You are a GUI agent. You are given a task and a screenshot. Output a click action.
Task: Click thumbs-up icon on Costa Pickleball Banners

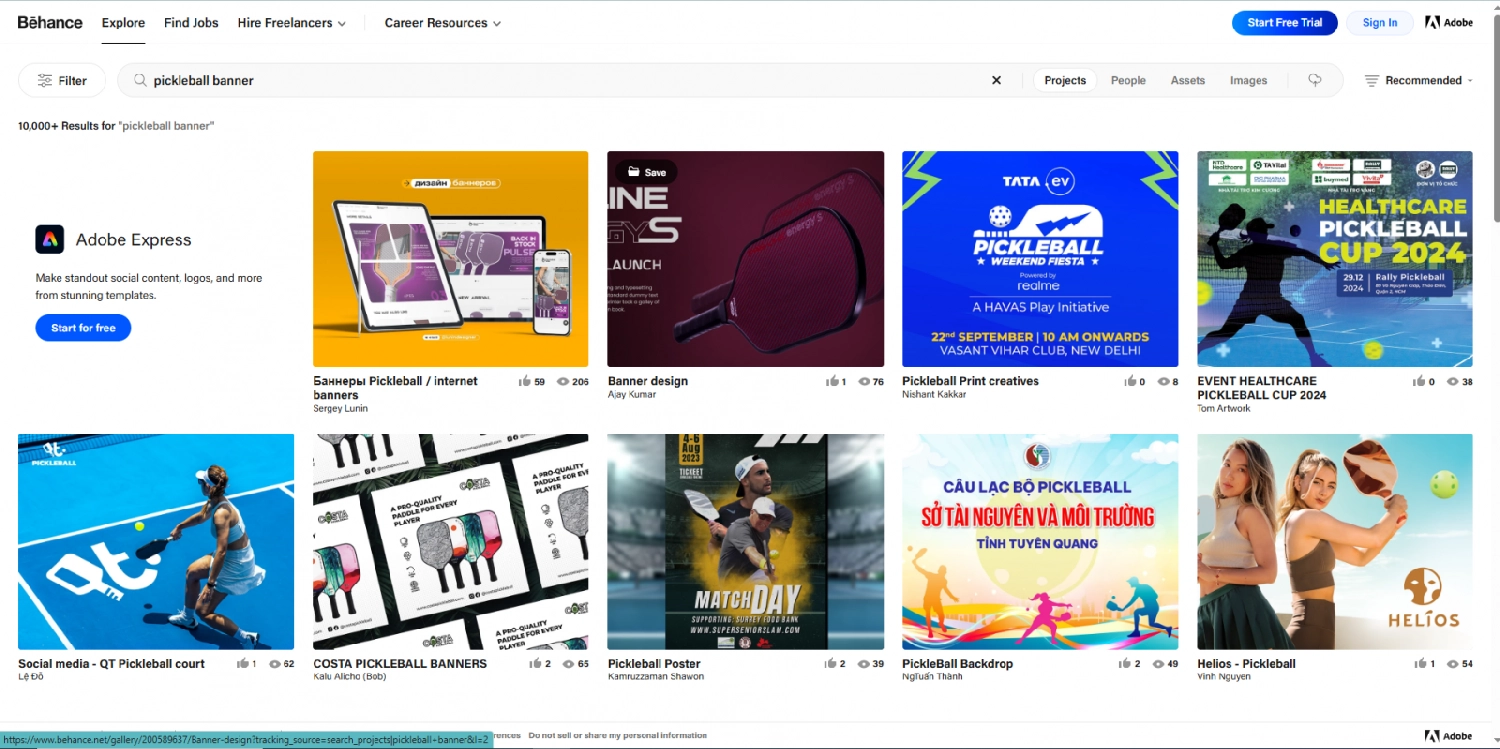pyautogui.click(x=535, y=664)
